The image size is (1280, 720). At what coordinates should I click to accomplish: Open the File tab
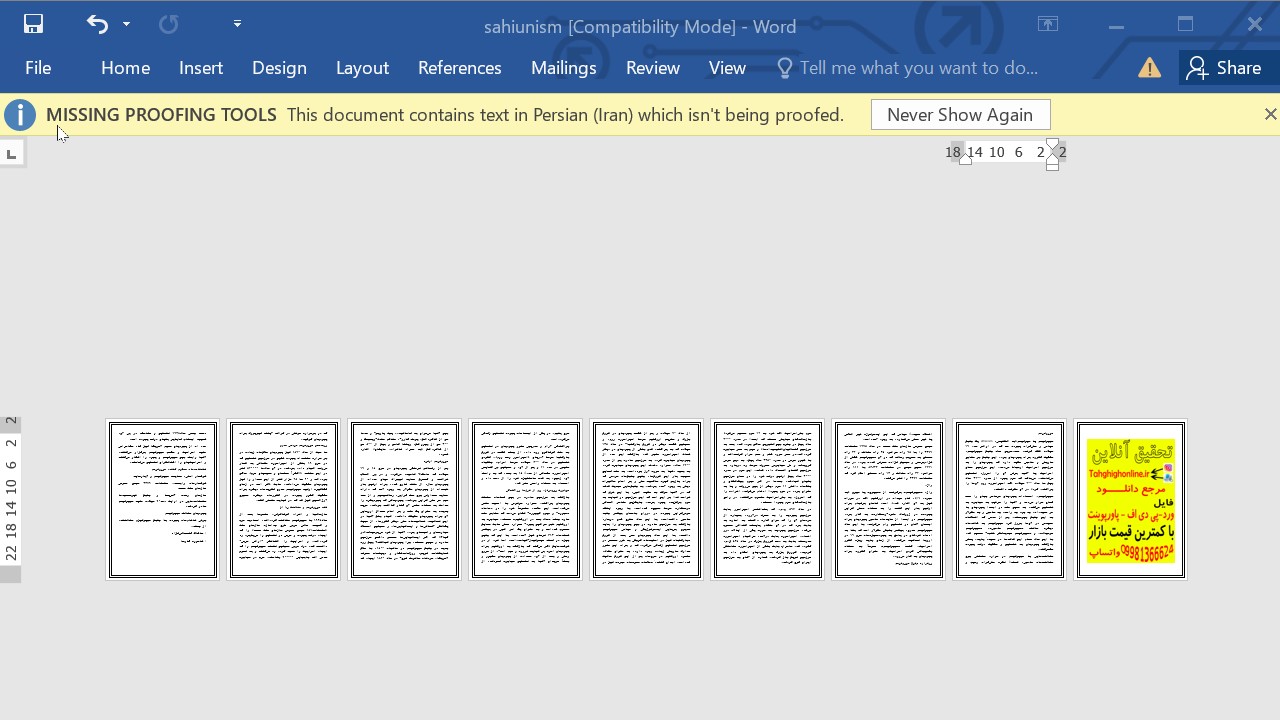tap(38, 68)
